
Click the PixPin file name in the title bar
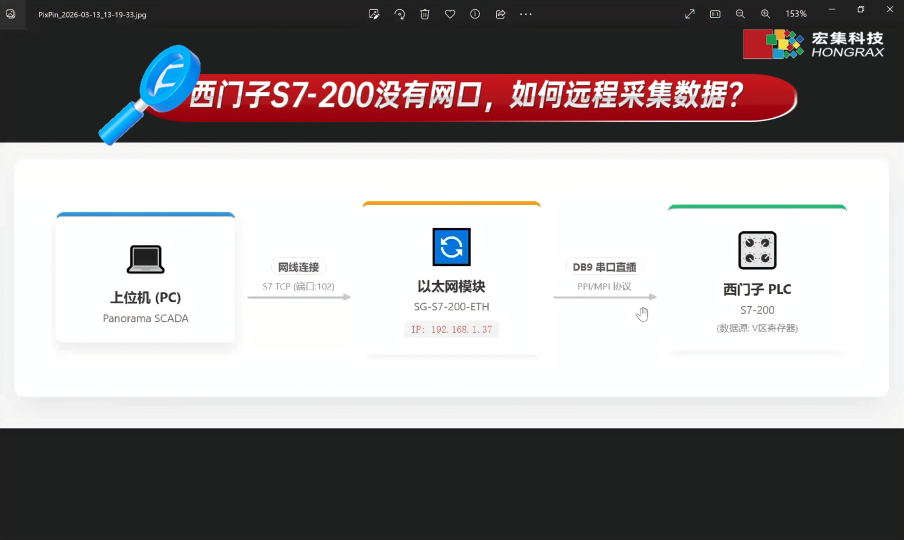pos(92,14)
